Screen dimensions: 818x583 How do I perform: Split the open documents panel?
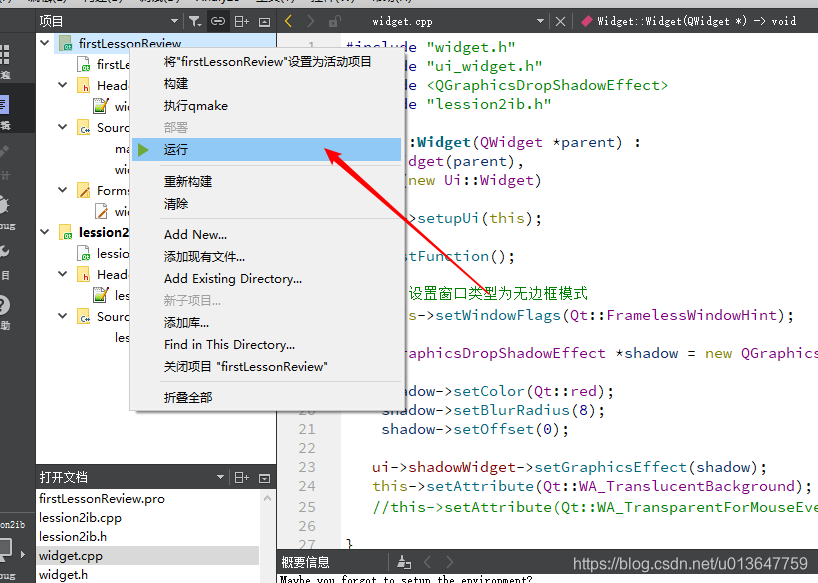coord(242,477)
